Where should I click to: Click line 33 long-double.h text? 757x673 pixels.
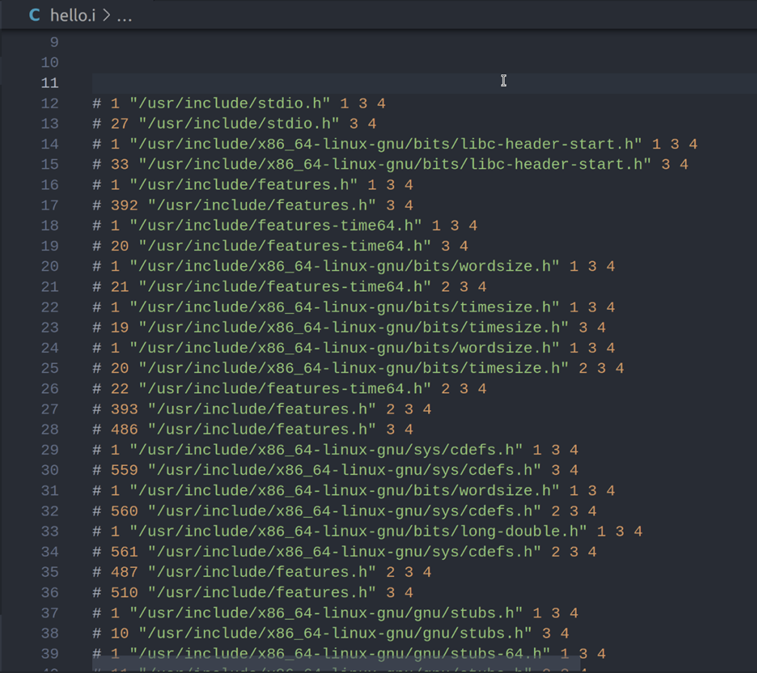tap(367, 531)
